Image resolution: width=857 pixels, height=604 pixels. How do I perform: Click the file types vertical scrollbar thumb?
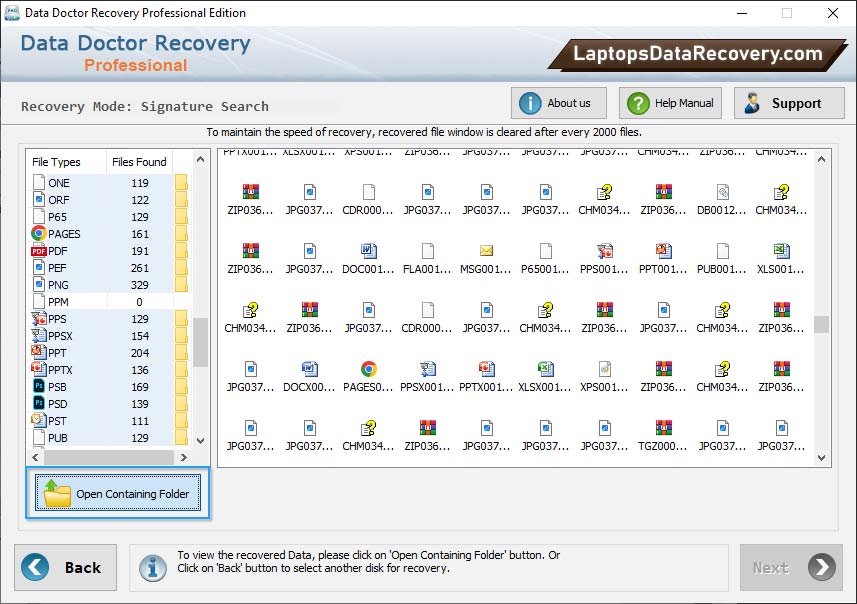coord(201,342)
